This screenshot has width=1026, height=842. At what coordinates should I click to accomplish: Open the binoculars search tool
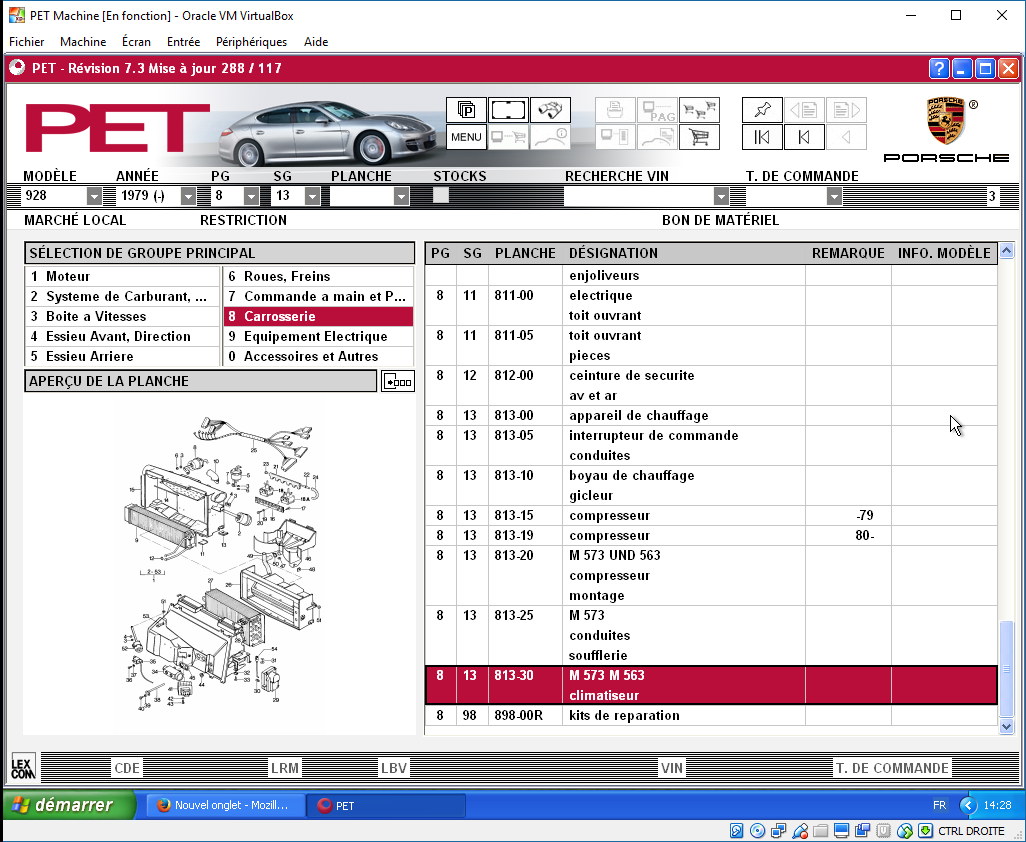click(x=550, y=110)
